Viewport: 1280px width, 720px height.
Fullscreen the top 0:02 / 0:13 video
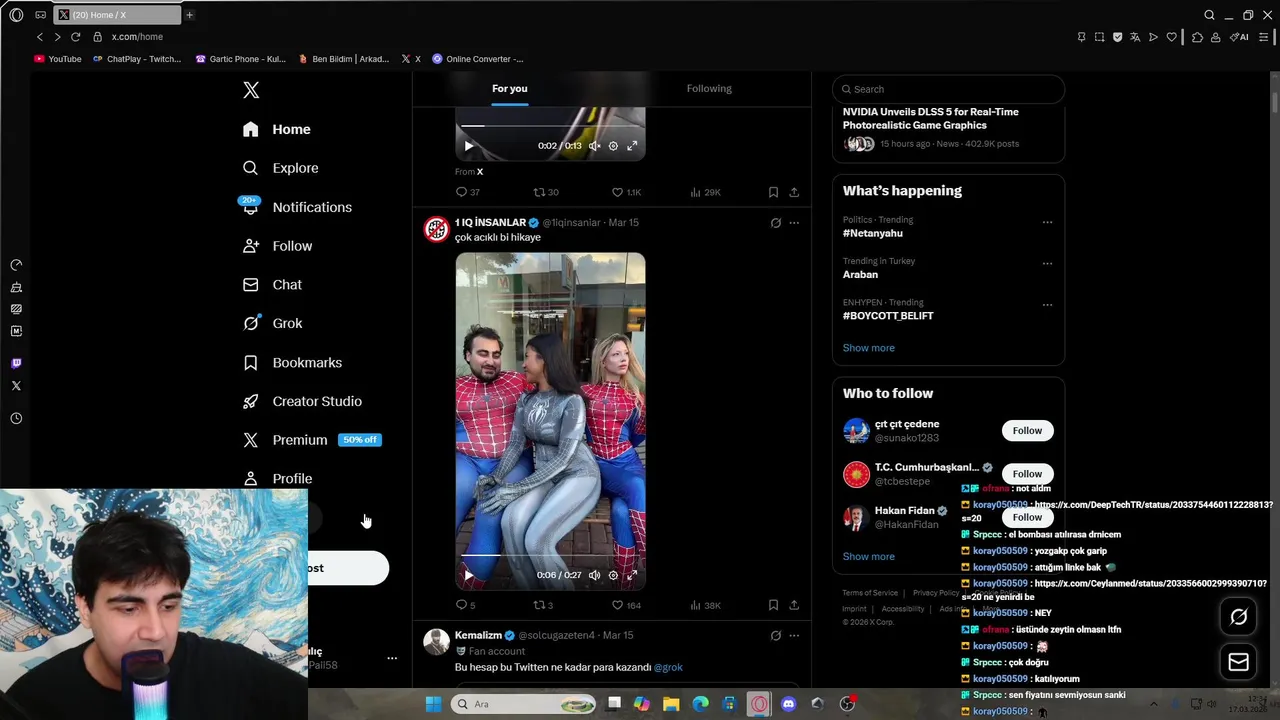[632, 146]
